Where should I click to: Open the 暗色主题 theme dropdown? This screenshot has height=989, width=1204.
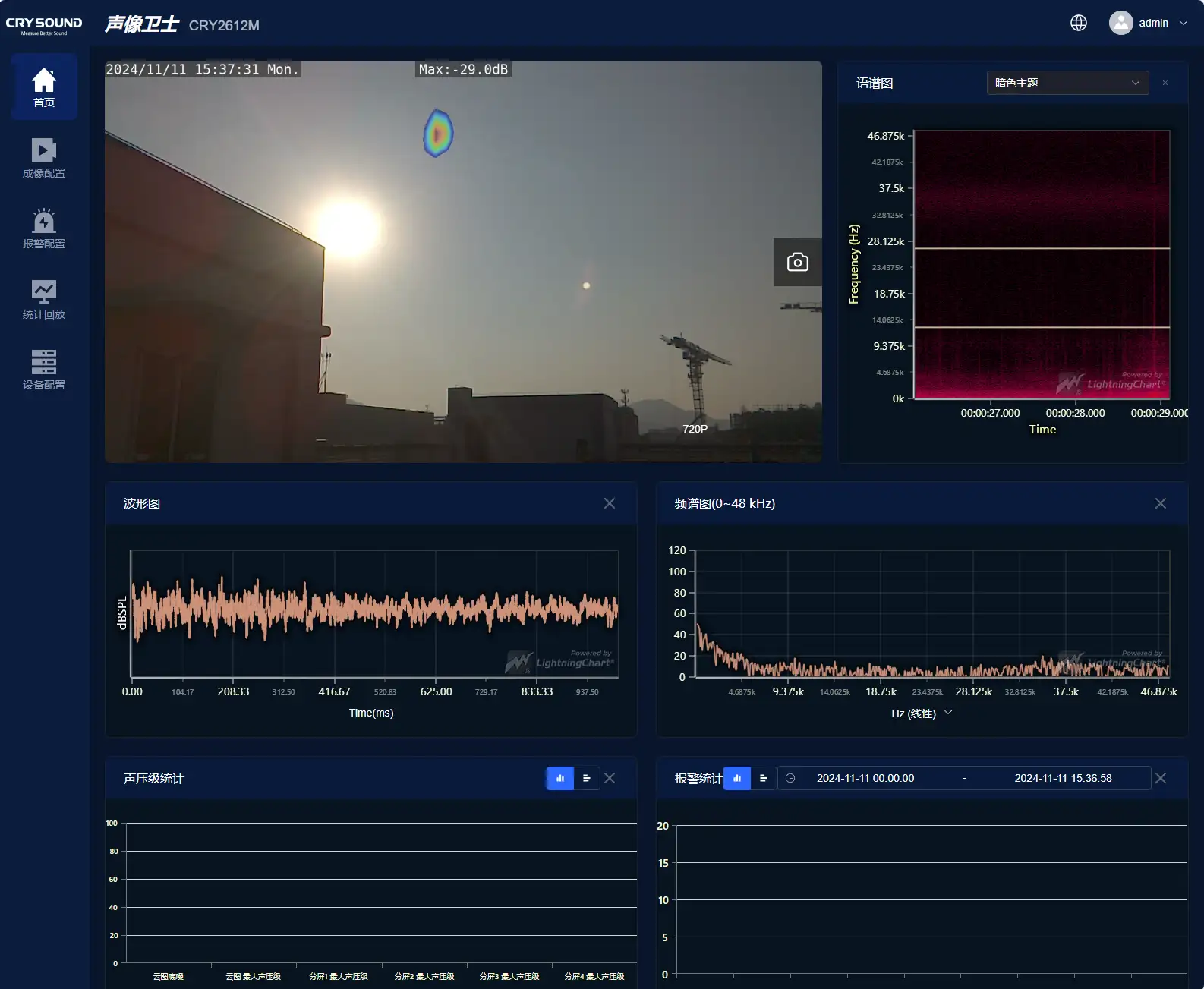[1067, 83]
